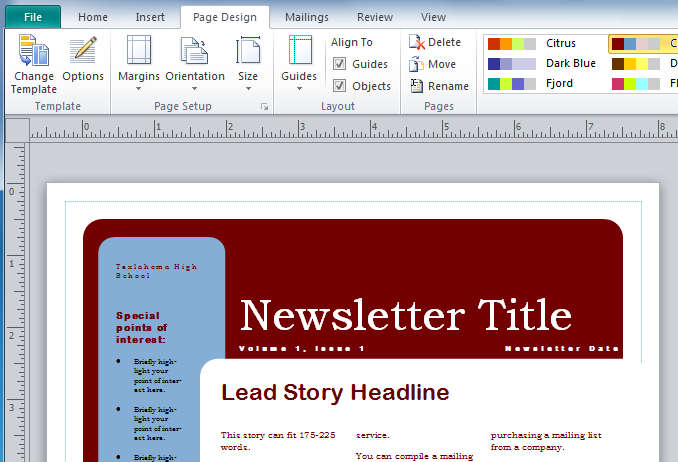Toggle the Align To Guides checkbox
This screenshot has width=678, height=462.
tap(340, 64)
